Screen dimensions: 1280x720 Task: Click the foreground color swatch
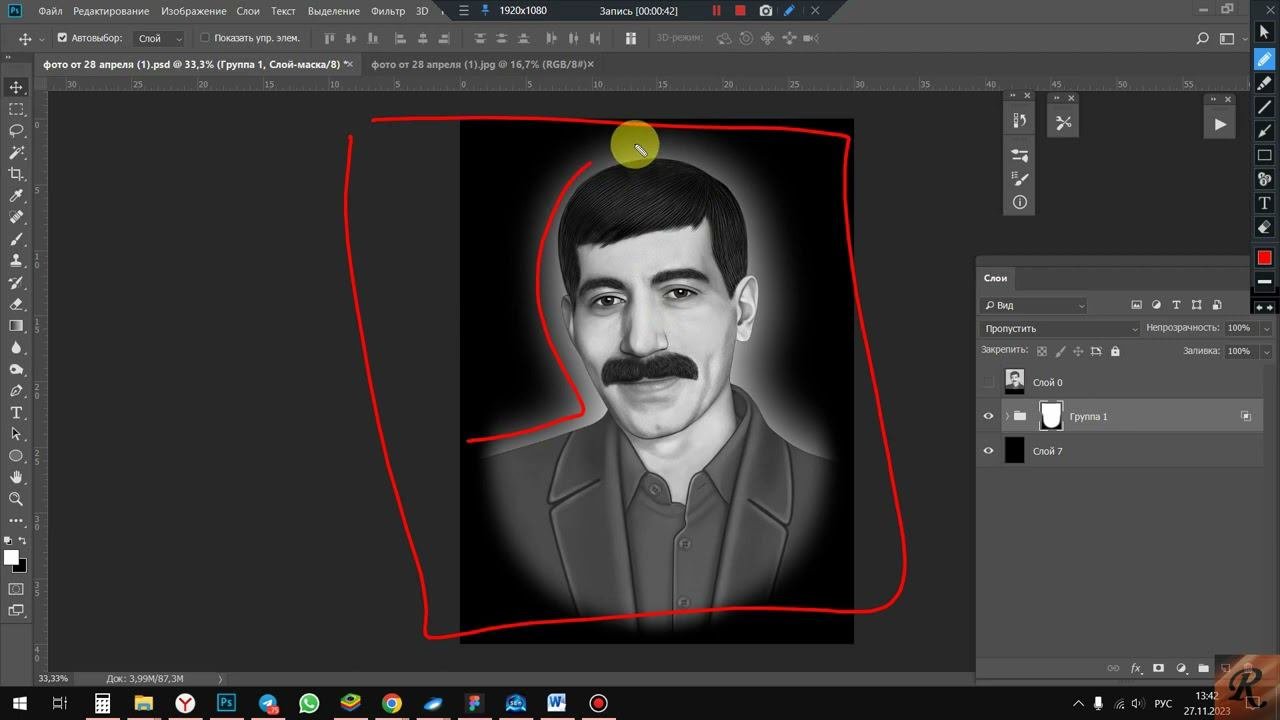(11, 557)
